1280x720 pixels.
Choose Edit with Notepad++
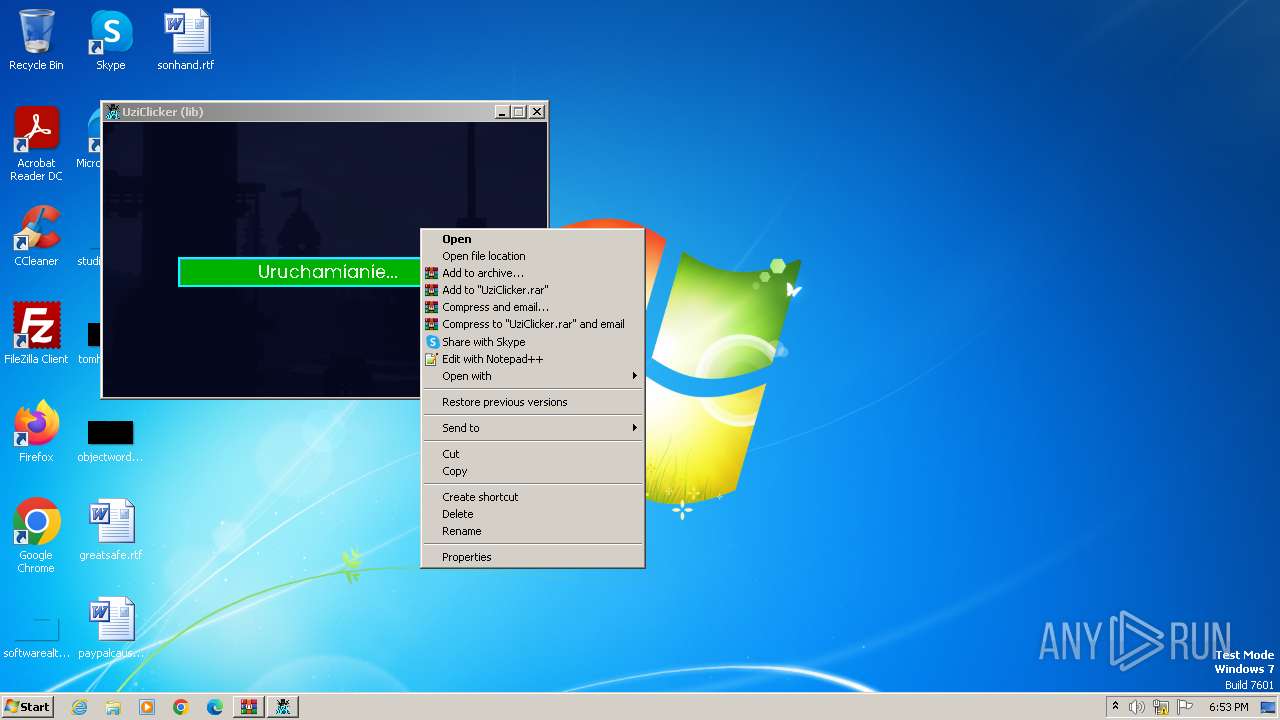[533, 359]
